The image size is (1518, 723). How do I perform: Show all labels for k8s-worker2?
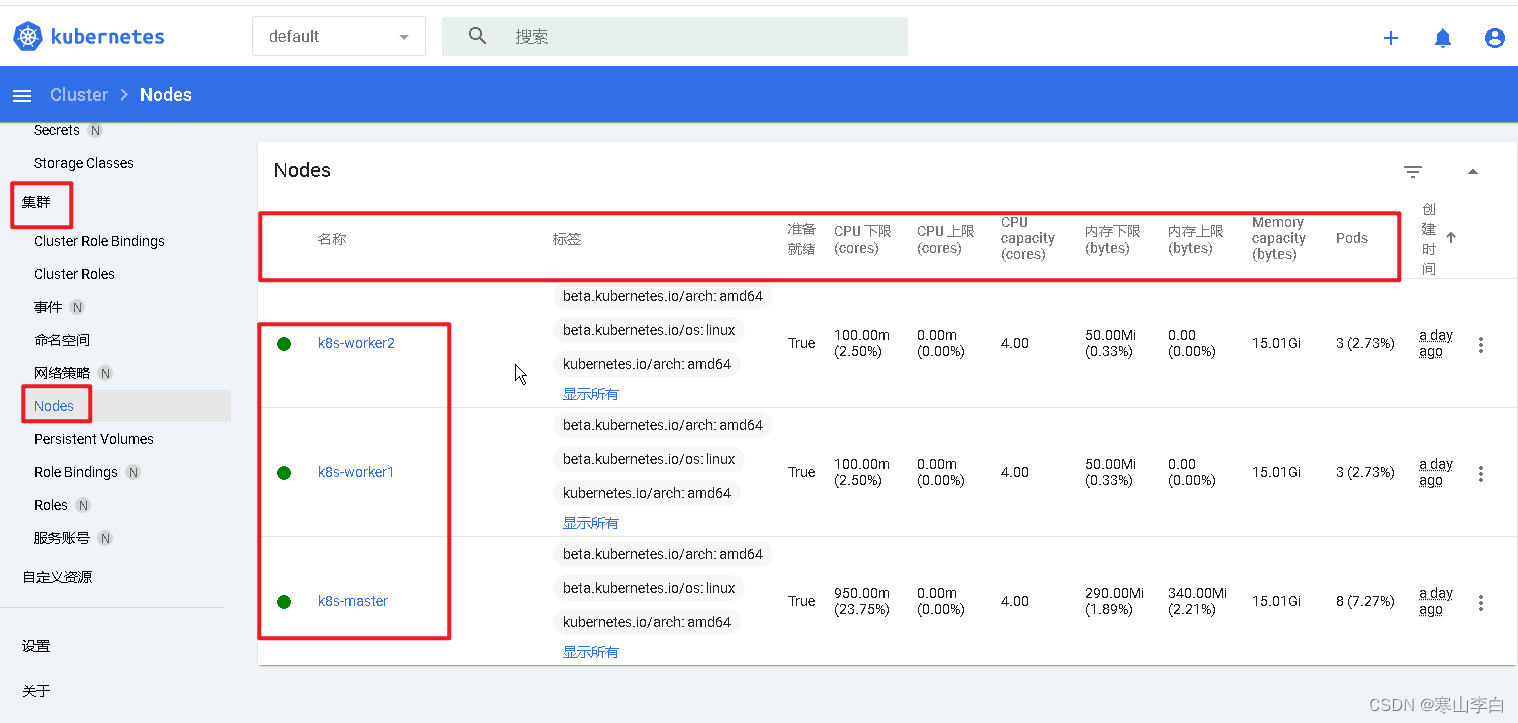tap(590, 394)
